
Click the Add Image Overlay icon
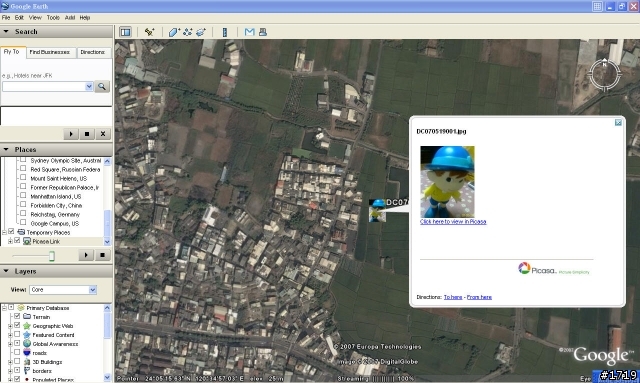pos(201,32)
